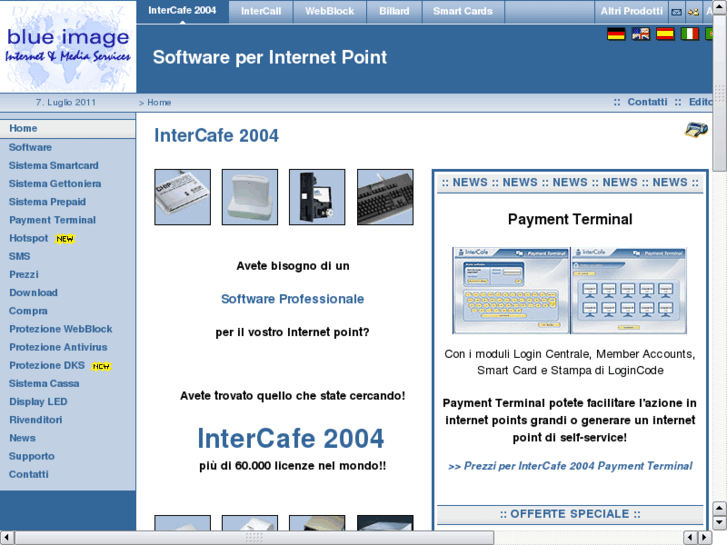Open Protezione Antivirus page
The width and height of the screenshot is (727, 545).
click(x=58, y=347)
